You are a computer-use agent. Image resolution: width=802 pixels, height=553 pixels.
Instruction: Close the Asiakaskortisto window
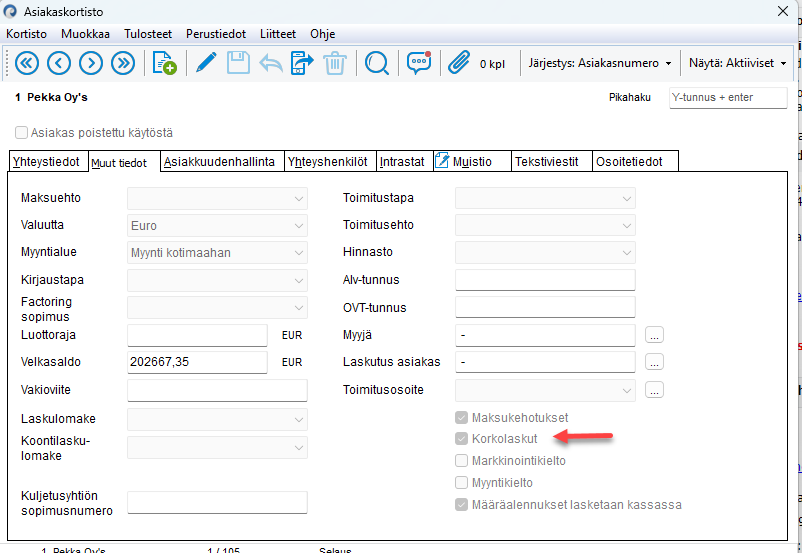[783, 11]
